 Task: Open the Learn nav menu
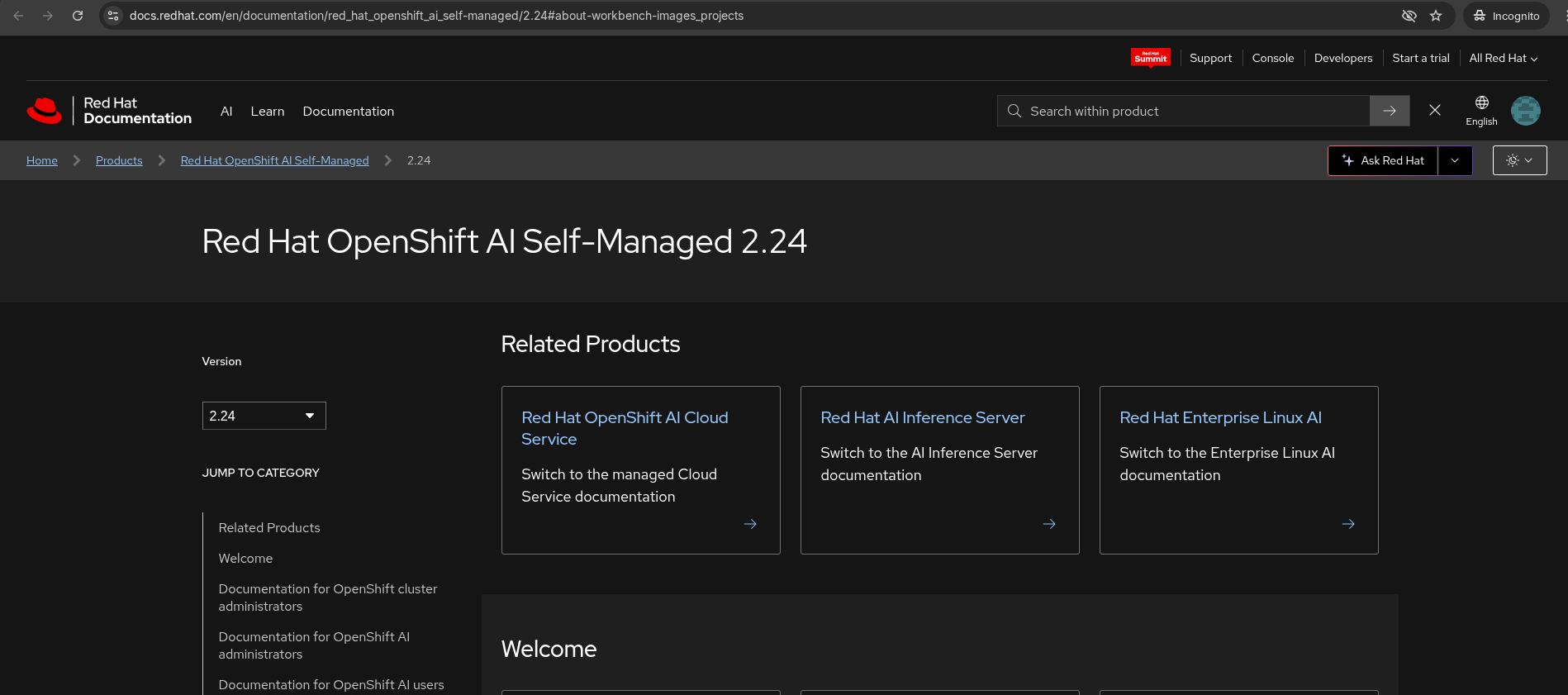(x=267, y=112)
